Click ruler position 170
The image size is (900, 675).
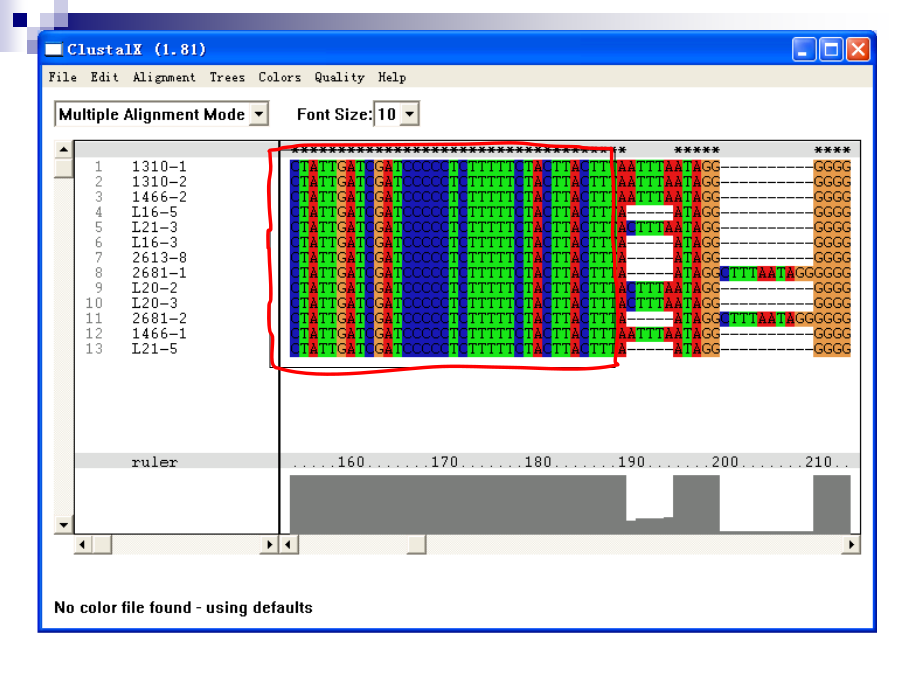444,462
